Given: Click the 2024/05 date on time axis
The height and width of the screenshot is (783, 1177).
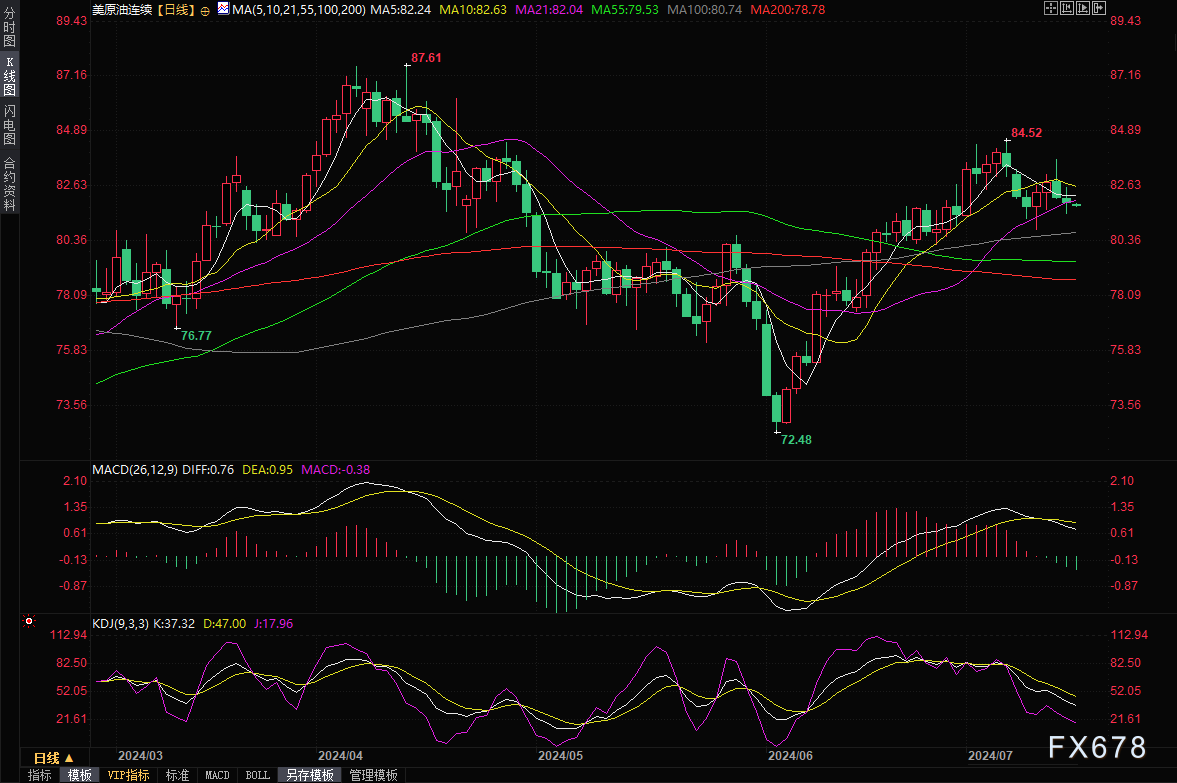Looking at the screenshot, I should [x=560, y=756].
